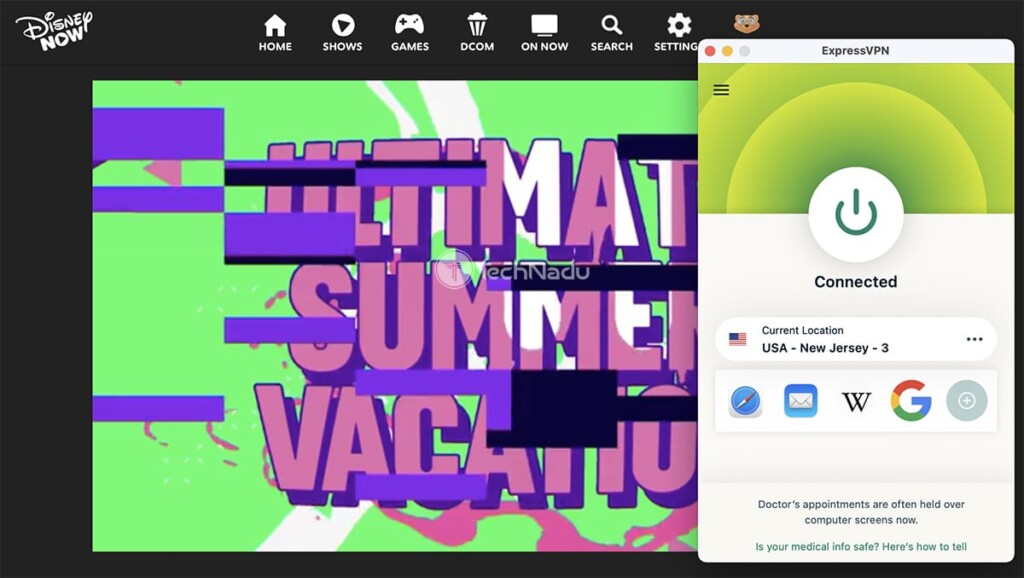The width and height of the screenshot is (1024, 578).
Task: Open 'Is your medical info safe?' link
Action: [x=861, y=547]
